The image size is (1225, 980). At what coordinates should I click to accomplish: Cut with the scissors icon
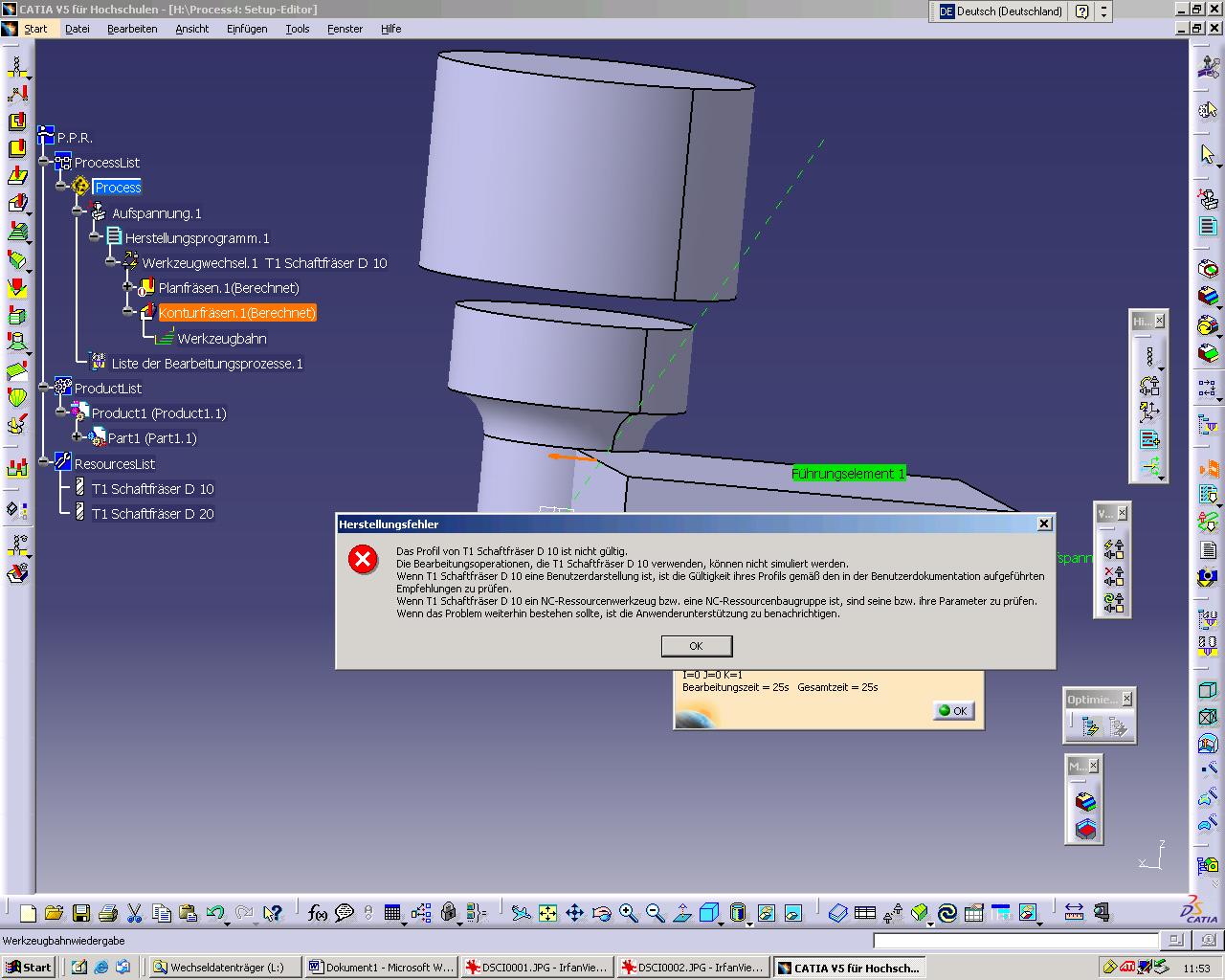pyautogui.click(x=135, y=913)
